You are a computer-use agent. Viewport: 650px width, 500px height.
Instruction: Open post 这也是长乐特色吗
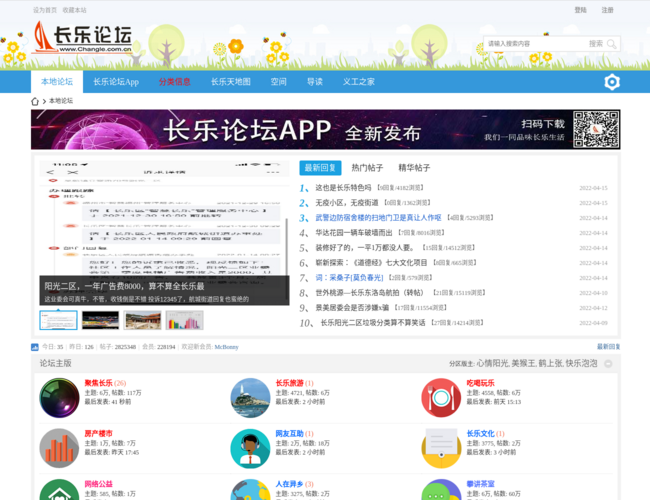point(343,188)
